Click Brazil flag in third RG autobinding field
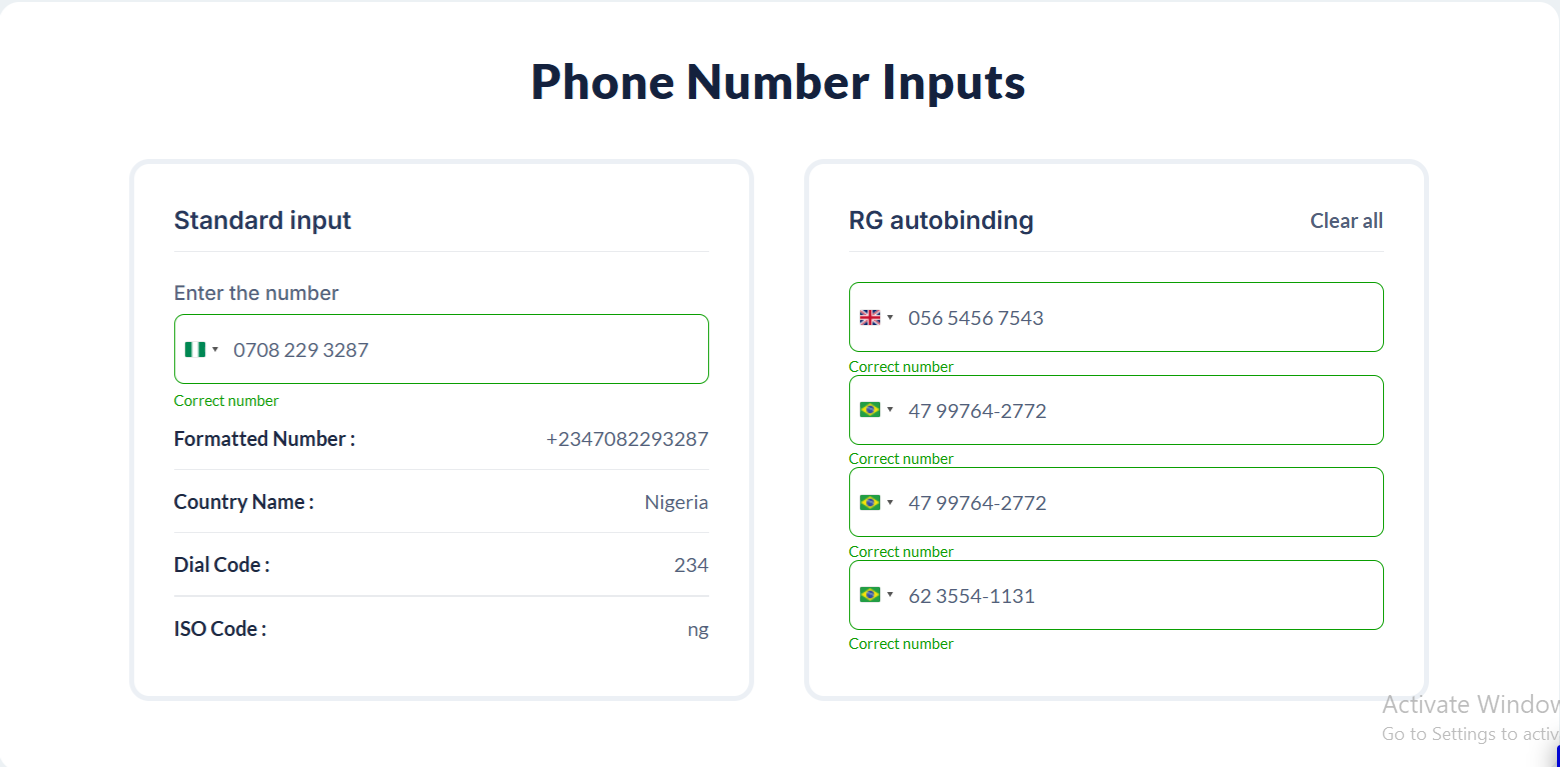Image resolution: width=1560 pixels, height=767 pixels. [870, 502]
